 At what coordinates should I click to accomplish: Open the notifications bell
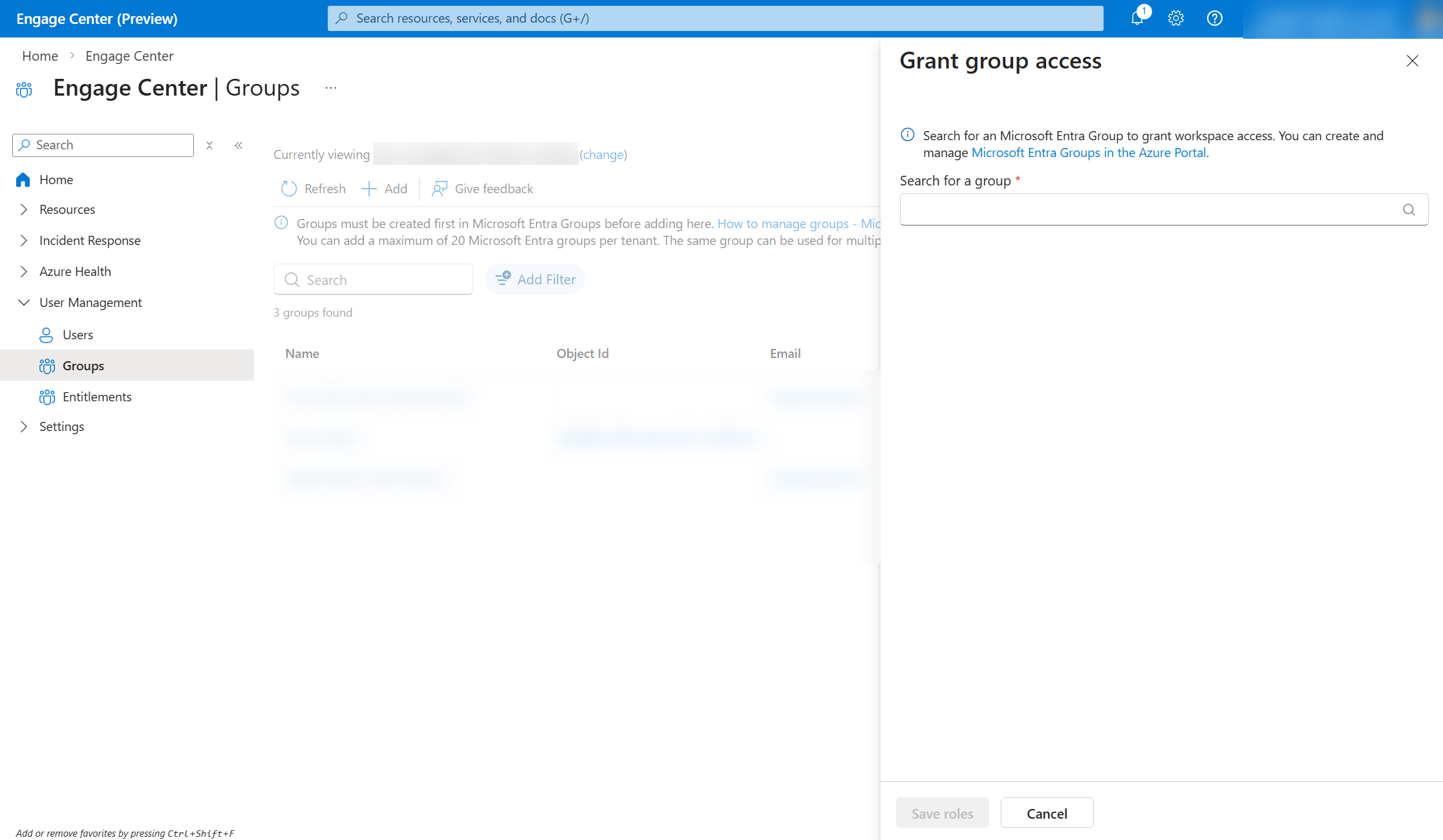pyautogui.click(x=1137, y=18)
